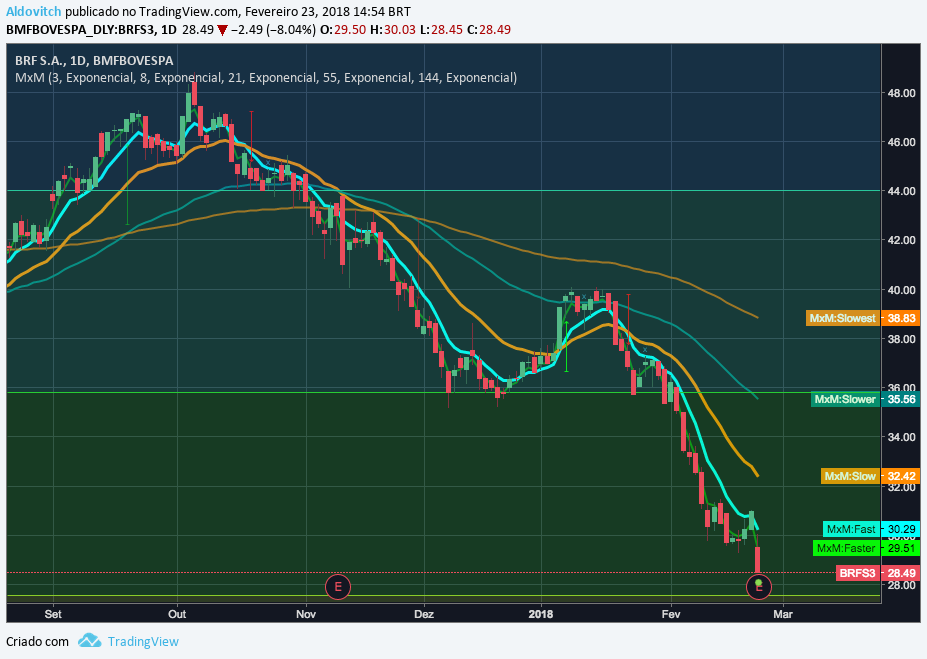Click the MxM indicator legend text
Image resolution: width=927 pixels, height=659 pixels.
coord(266,78)
